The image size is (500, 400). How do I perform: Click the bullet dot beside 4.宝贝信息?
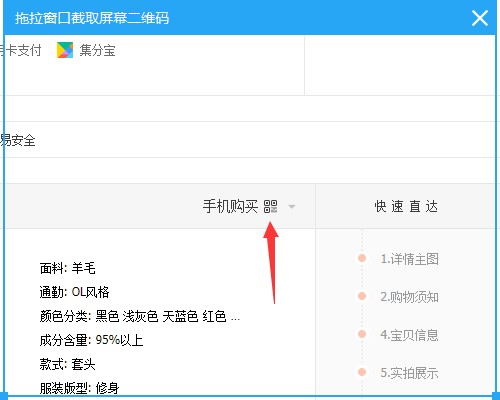pyautogui.click(x=362, y=334)
